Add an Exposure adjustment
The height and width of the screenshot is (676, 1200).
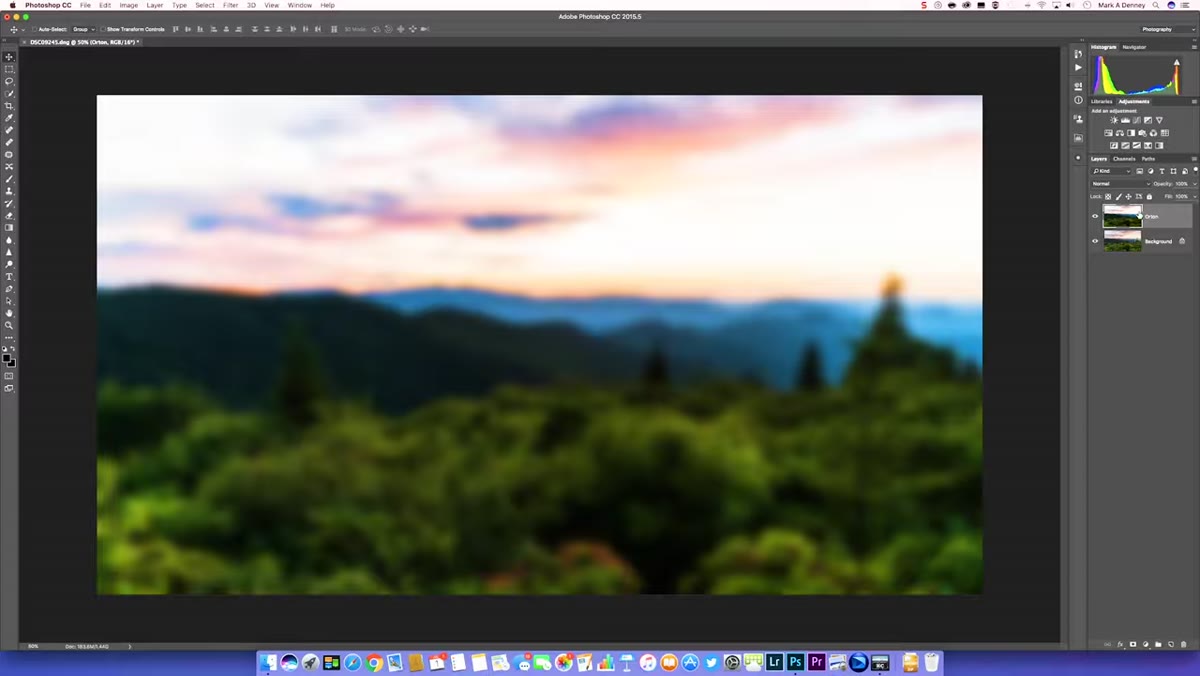(1148, 120)
